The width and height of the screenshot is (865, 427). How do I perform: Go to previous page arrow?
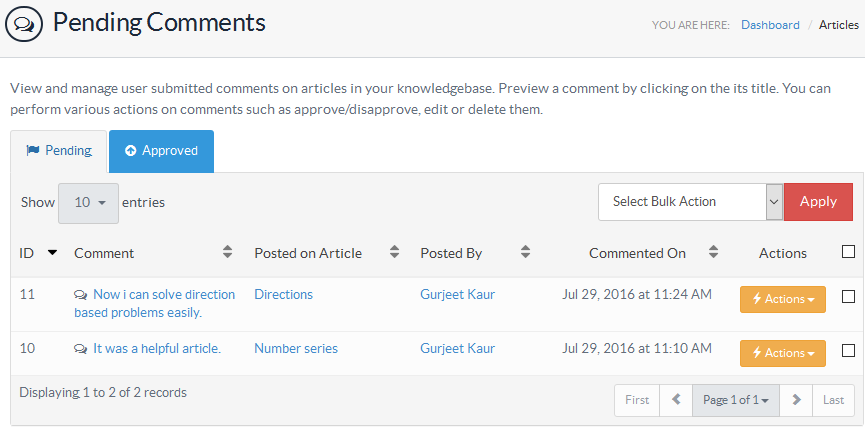[676, 400]
